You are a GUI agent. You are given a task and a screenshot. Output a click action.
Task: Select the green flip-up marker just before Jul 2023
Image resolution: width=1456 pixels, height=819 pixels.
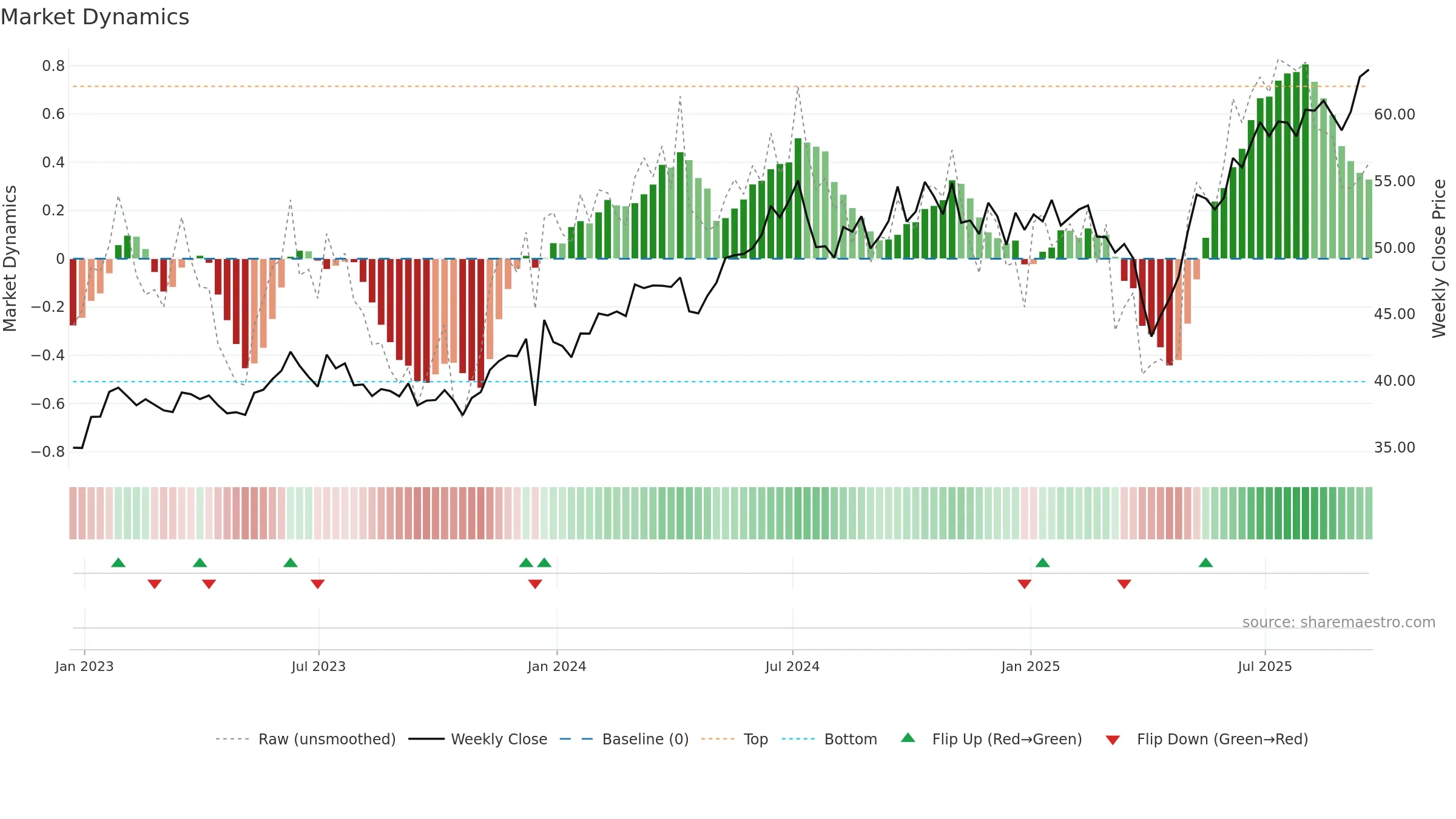291,562
